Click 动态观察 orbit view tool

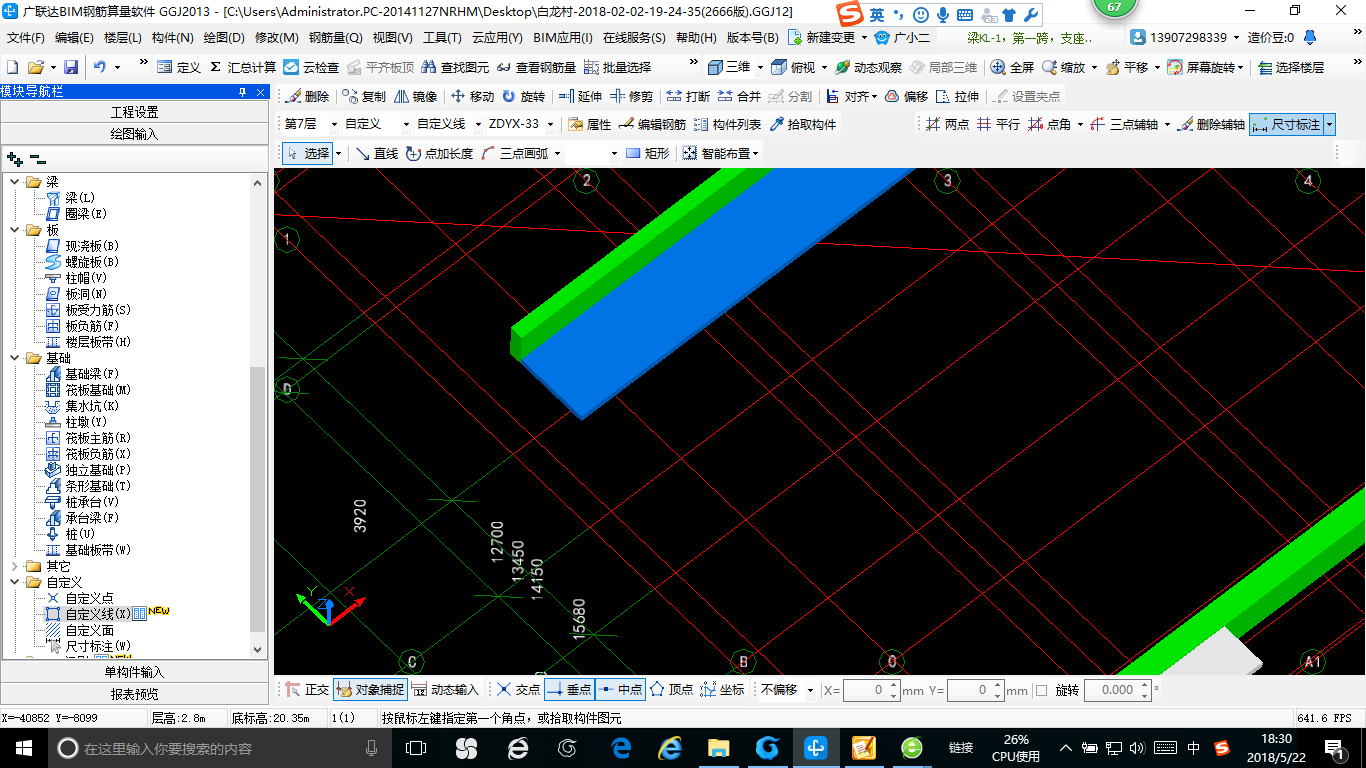(868, 67)
